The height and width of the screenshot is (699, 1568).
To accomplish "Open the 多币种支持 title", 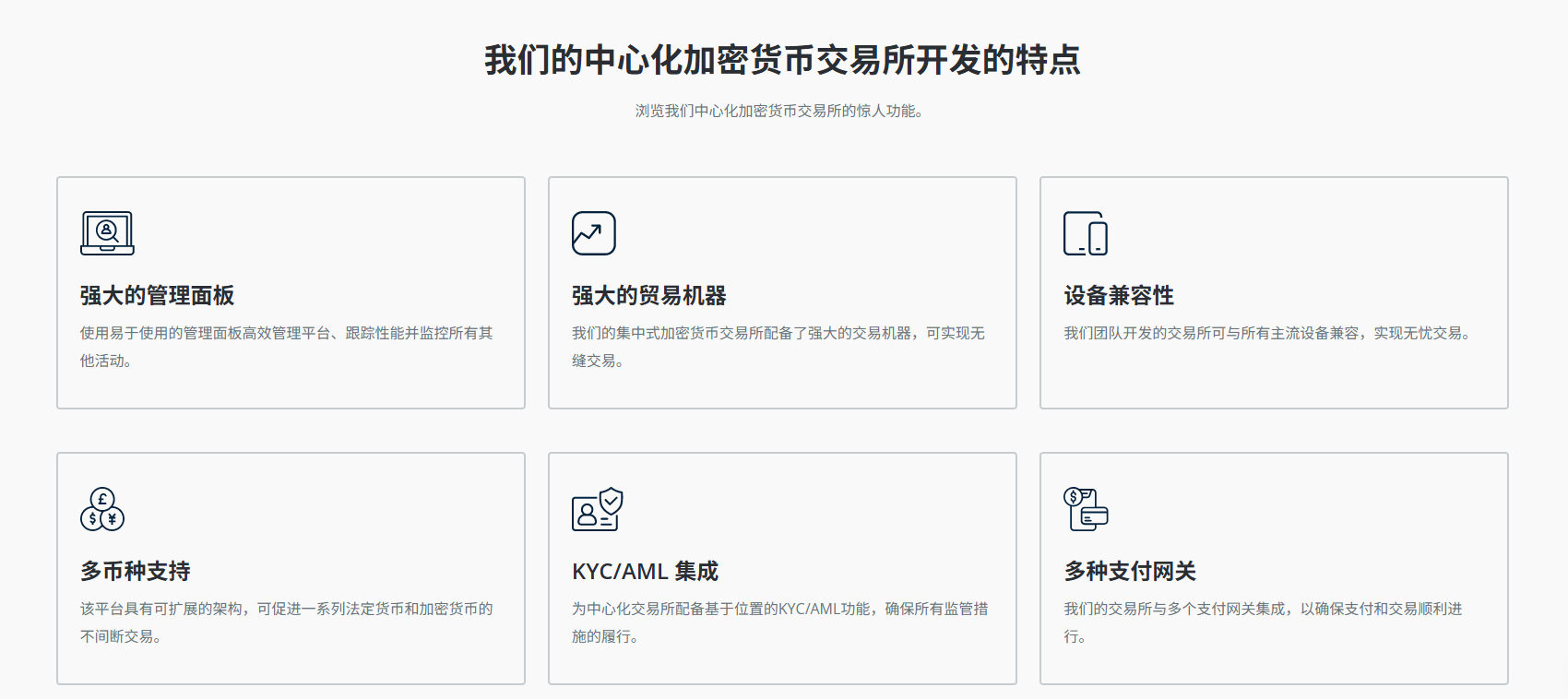I will (135, 572).
